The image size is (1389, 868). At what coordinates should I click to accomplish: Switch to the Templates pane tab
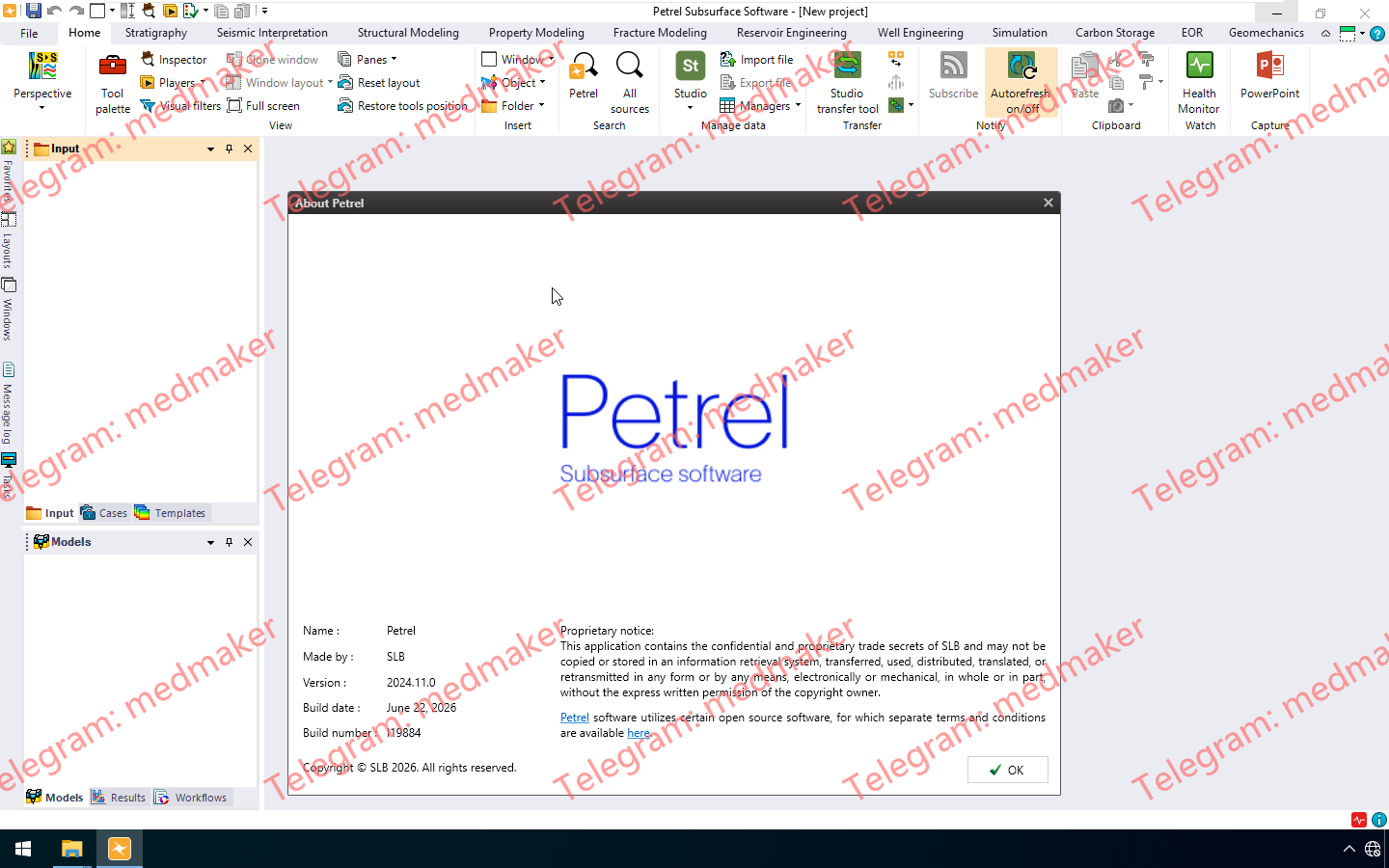171,513
